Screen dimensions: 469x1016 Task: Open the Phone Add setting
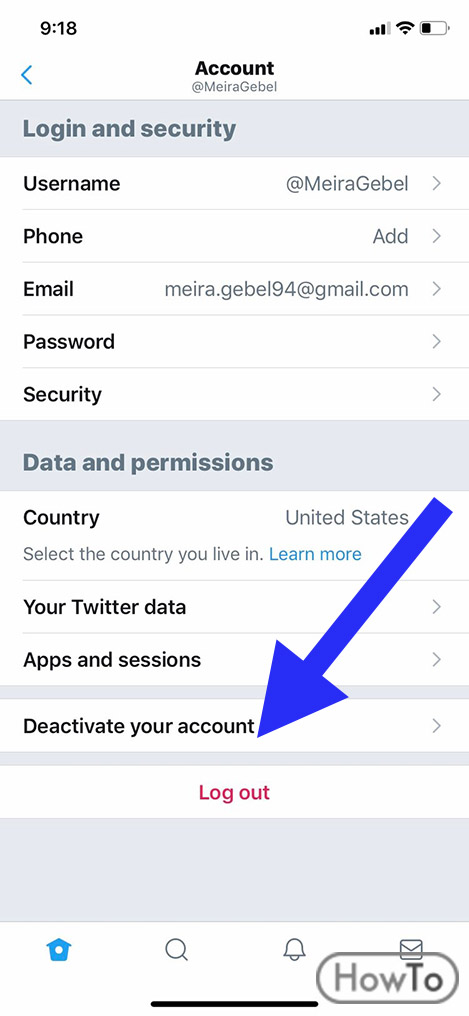(x=234, y=236)
